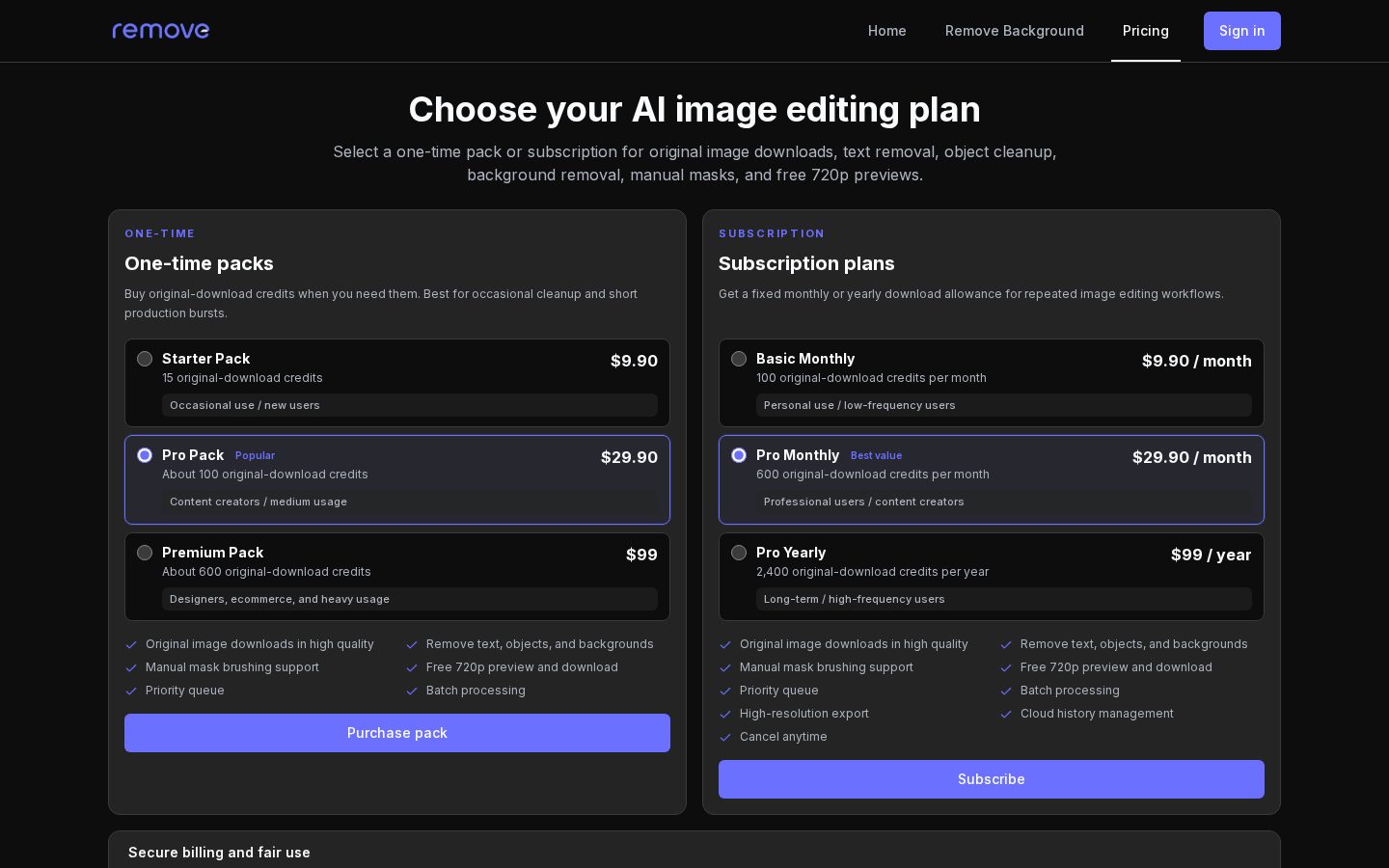Go to Remove Background page

pos(1015,31)
